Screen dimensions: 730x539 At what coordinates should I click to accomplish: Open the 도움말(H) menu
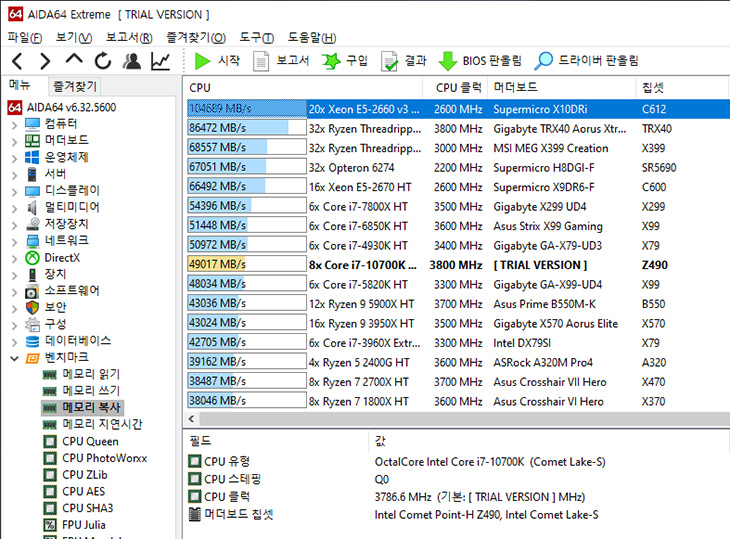pyautogui.click(x=311, y=38)
